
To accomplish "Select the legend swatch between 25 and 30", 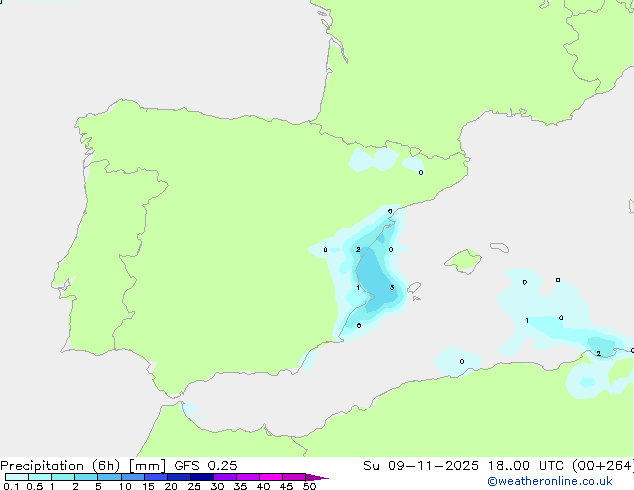I will [202, 477].
